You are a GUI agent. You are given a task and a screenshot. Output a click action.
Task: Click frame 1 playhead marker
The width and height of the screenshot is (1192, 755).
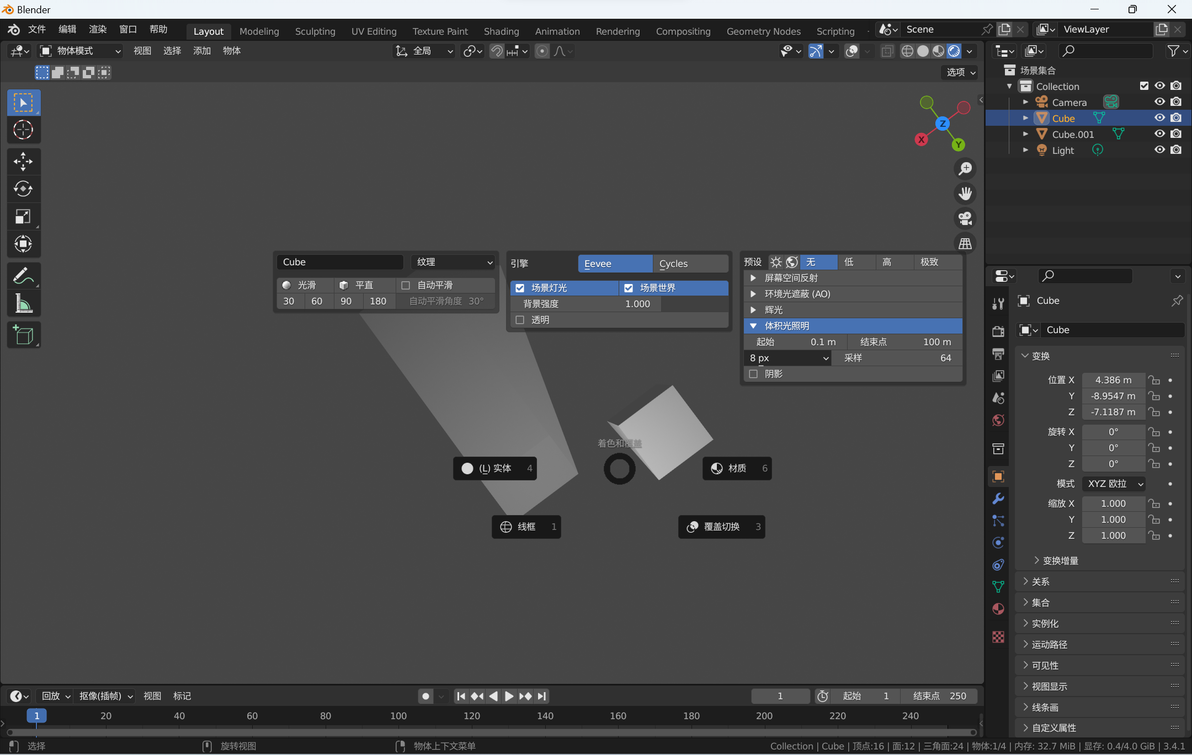[x=36, y=715]
